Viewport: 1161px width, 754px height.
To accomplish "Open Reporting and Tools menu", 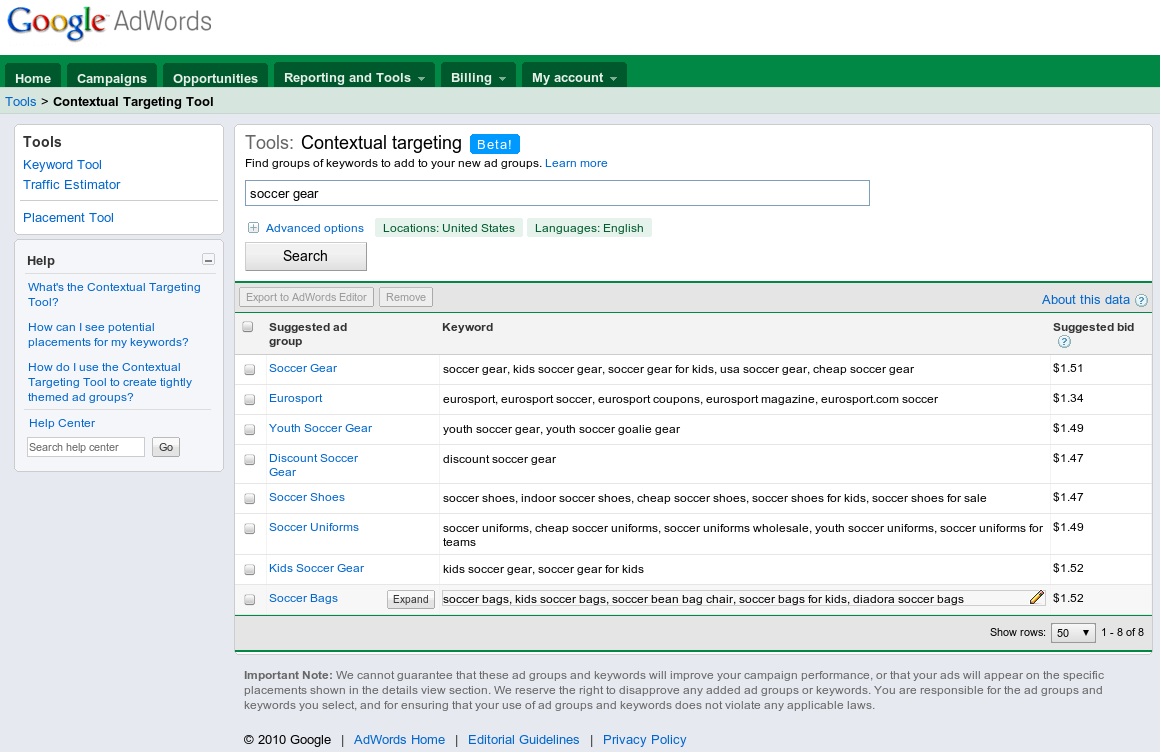I will [354, 77].
